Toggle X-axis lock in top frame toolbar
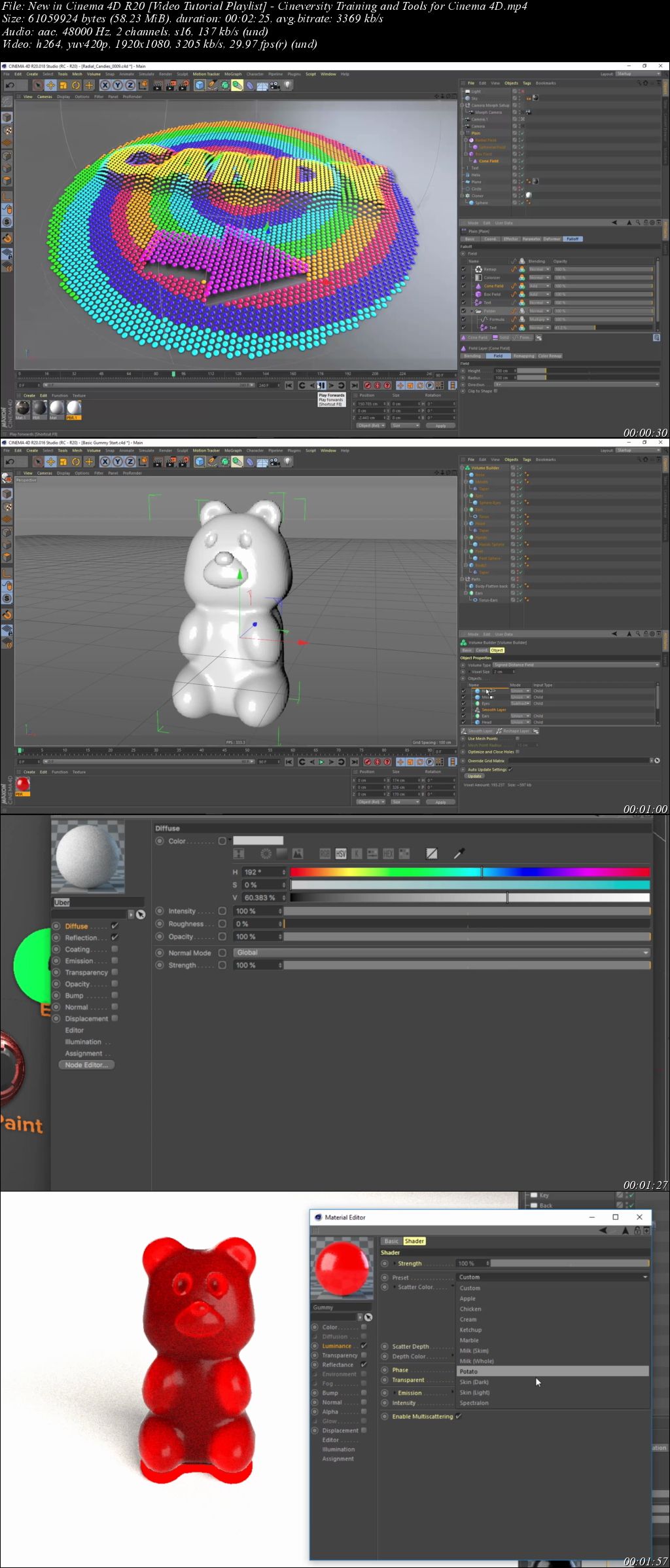The width and height of the screenshot is (670, 1568). click(105, 85)
